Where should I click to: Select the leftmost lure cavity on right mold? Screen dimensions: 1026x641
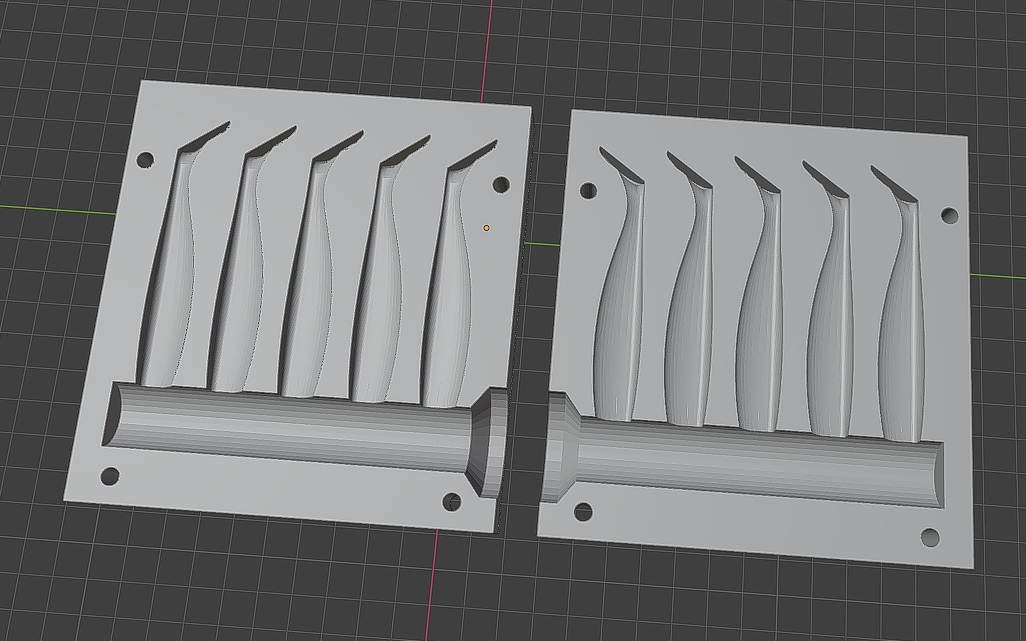[619, 288]
